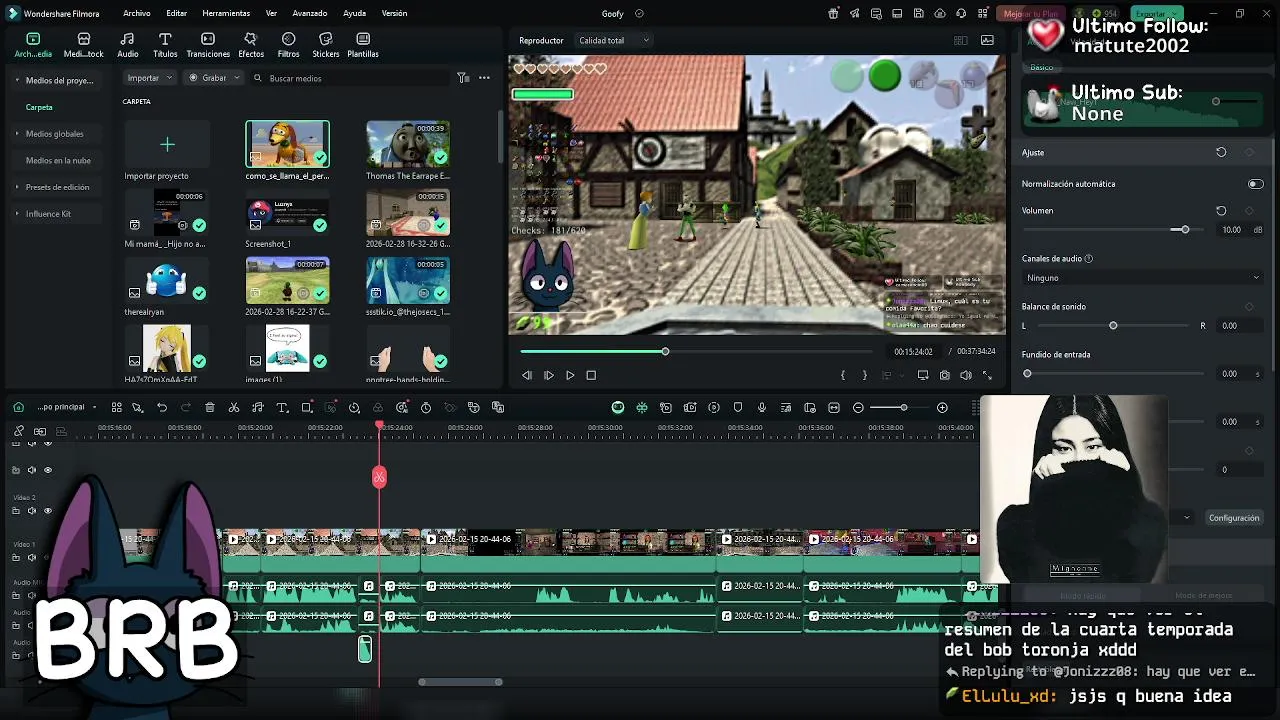Click the marker shield icon in timeline toolbar
Viewport: 1280px width, 720px height.
[x=738, y=408]
